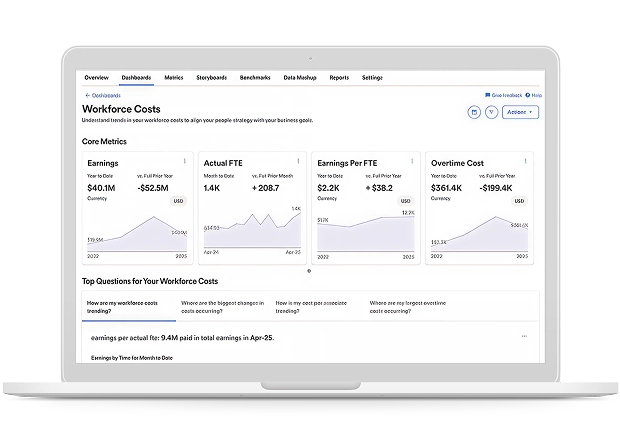
Task: Switch to Data Mashup tab
Action: click(x=300, y=78)
